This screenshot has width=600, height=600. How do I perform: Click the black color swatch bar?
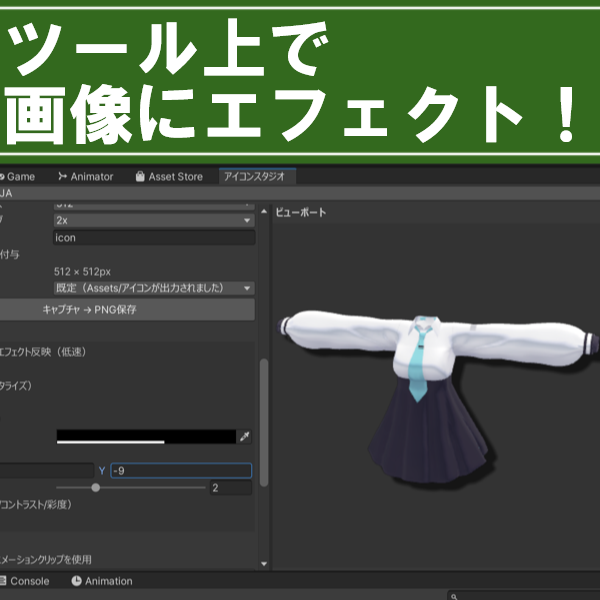[146, 437]
